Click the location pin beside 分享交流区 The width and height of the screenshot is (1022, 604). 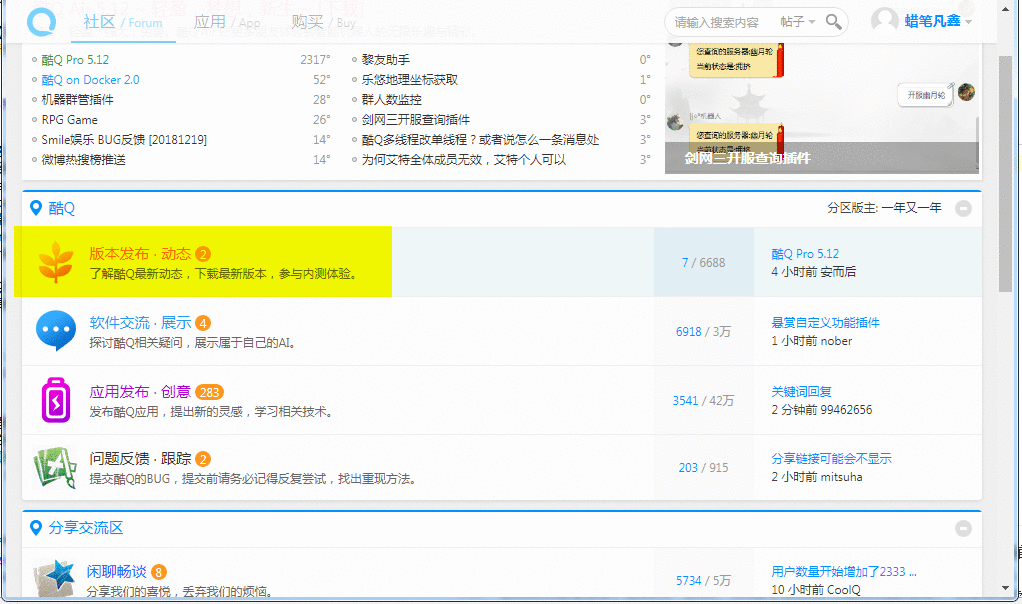click(36, 528)
